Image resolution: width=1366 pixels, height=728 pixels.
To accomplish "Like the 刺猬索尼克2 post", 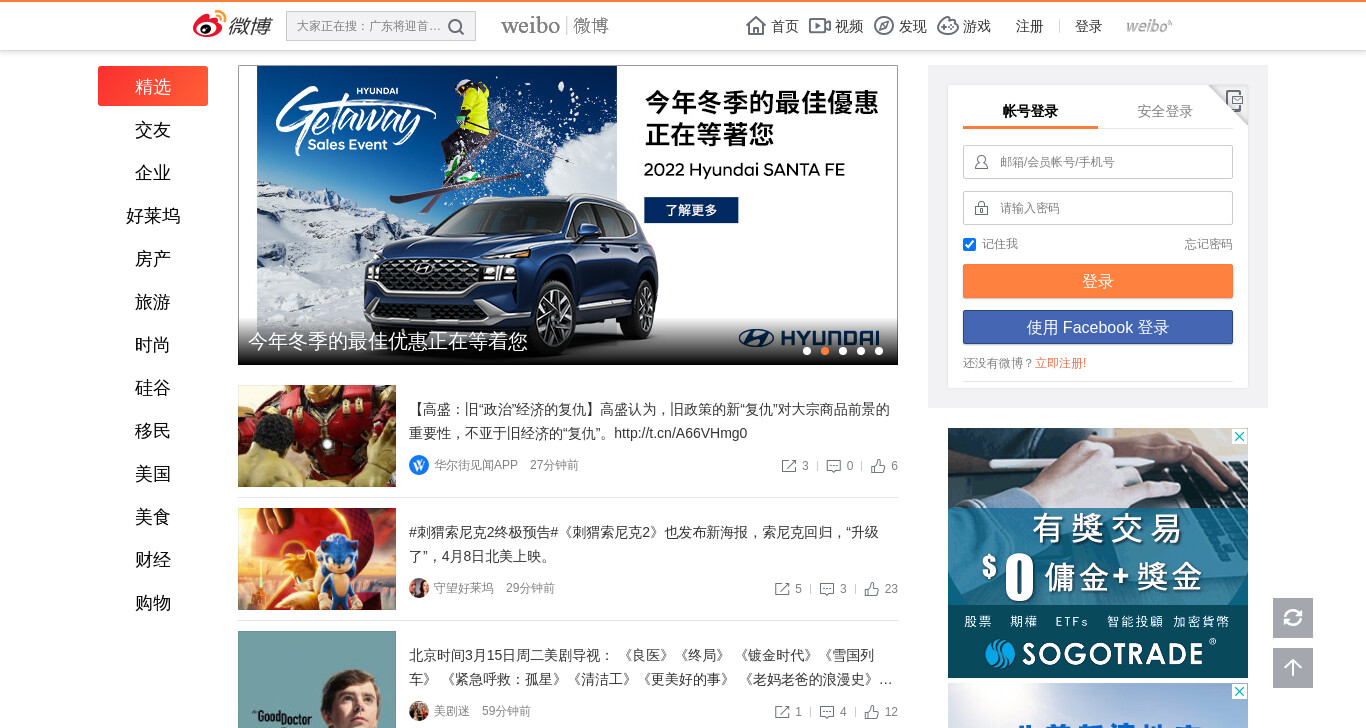I will [872, 589].
